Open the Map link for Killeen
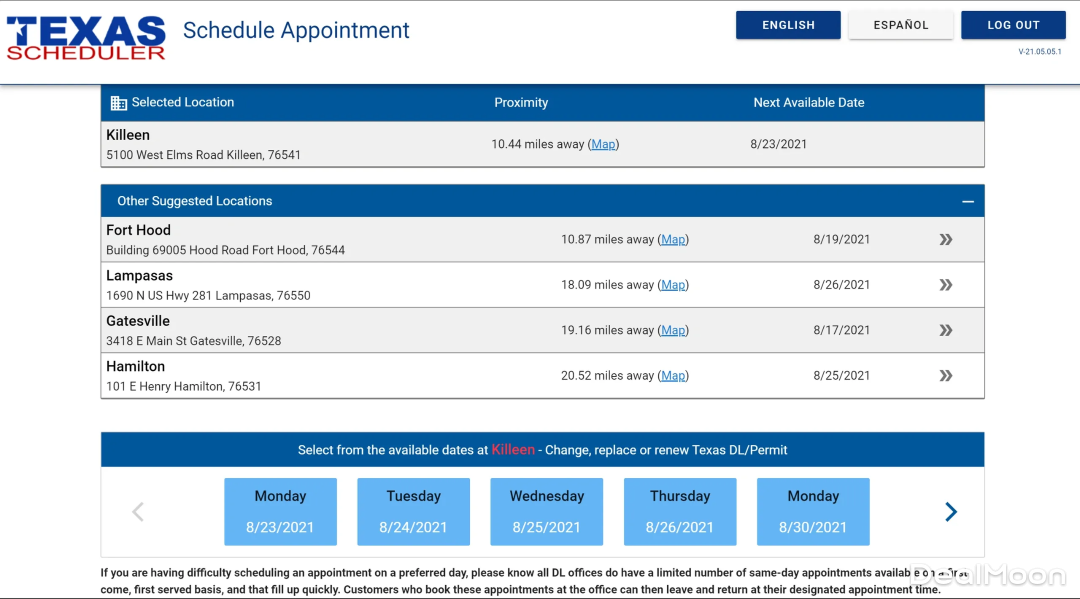The image size is (1080, 599). [603, 144]
